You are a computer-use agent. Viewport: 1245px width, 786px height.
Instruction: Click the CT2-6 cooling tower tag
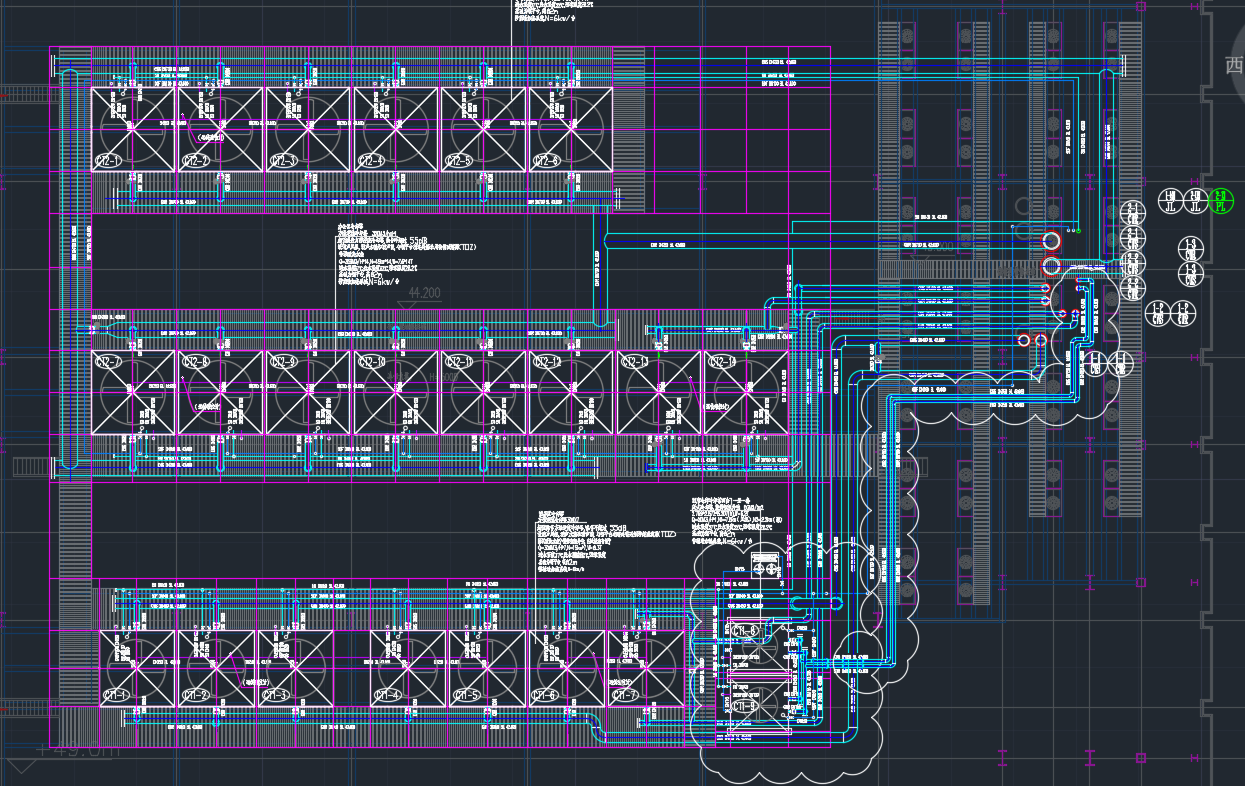546,161
